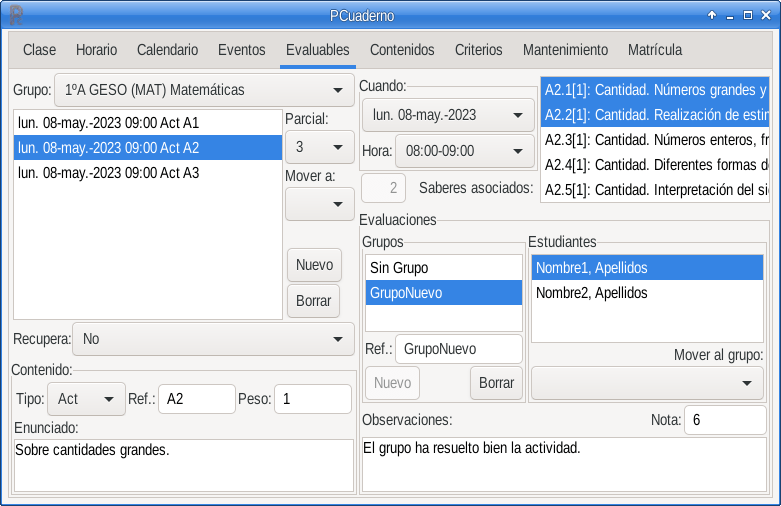Click Nuevo button beside evaluables list
The image size is (781, 506).
pyautogui.click(x=314, y=265)
